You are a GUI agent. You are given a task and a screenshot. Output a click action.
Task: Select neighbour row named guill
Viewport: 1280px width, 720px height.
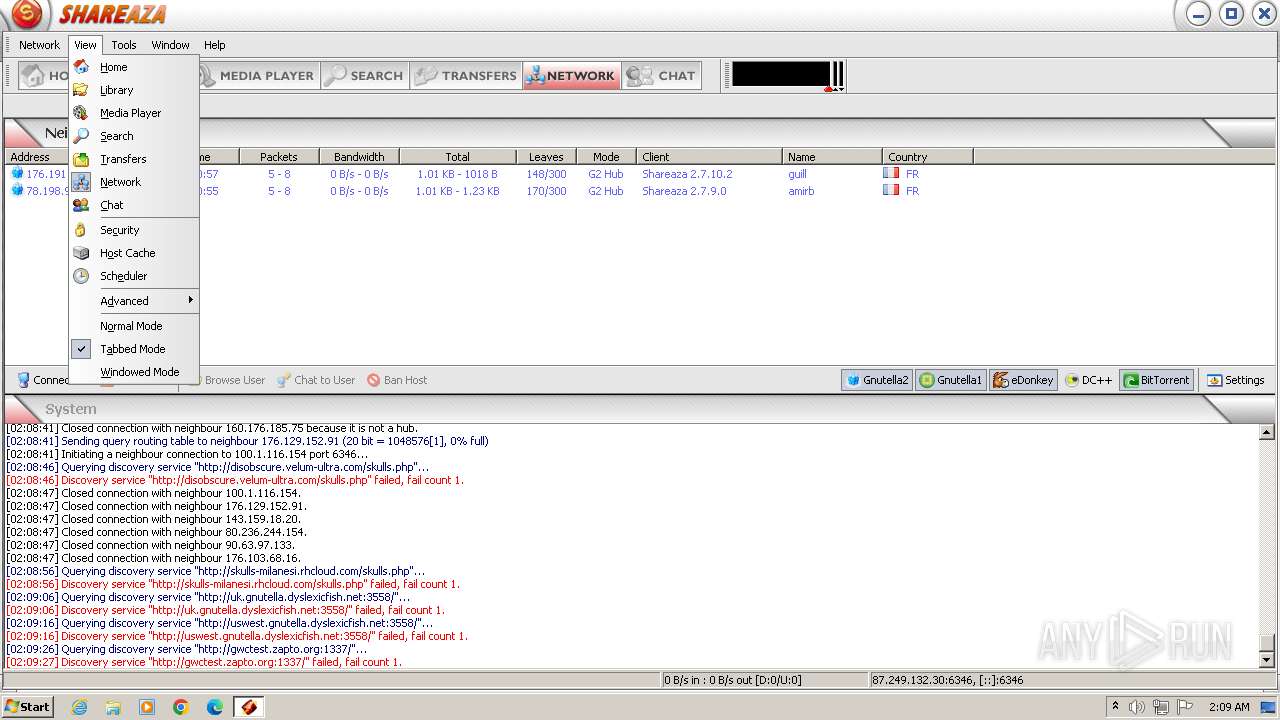point(640,174)
